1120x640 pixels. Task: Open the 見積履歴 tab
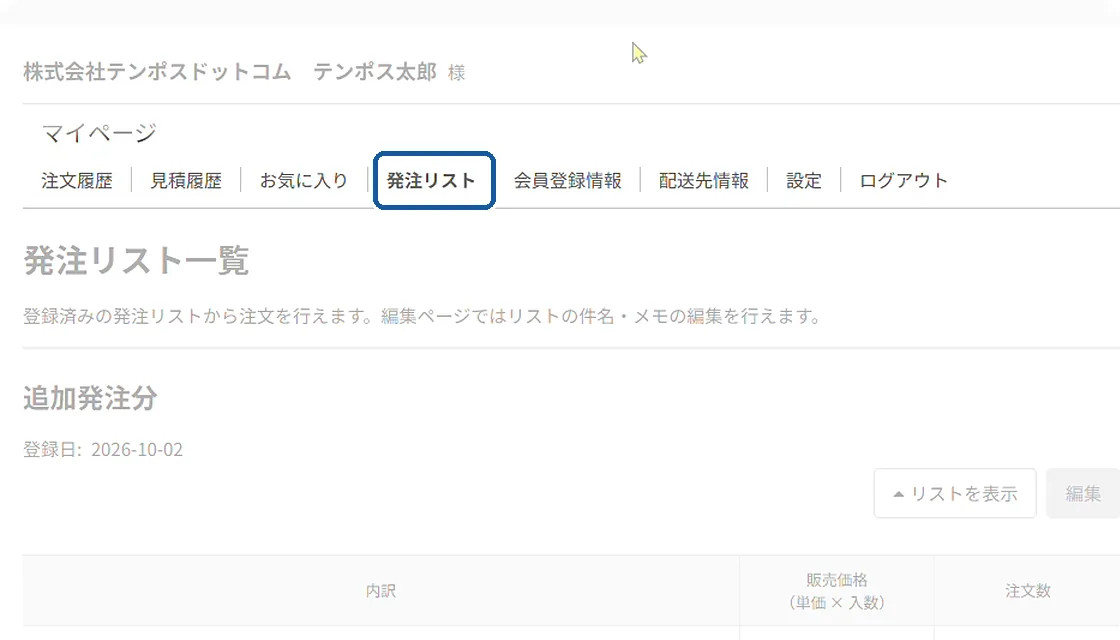point(186,181)
